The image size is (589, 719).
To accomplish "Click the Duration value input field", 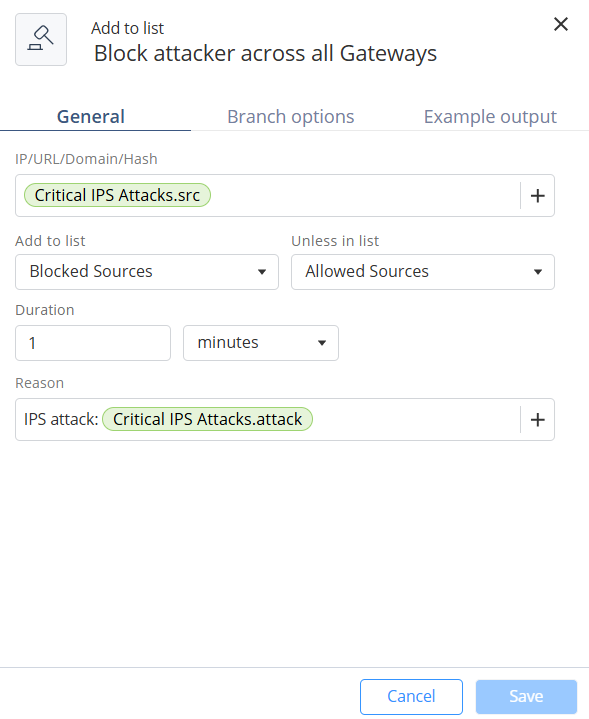I will pyautogui.click(x=93, y=343).
